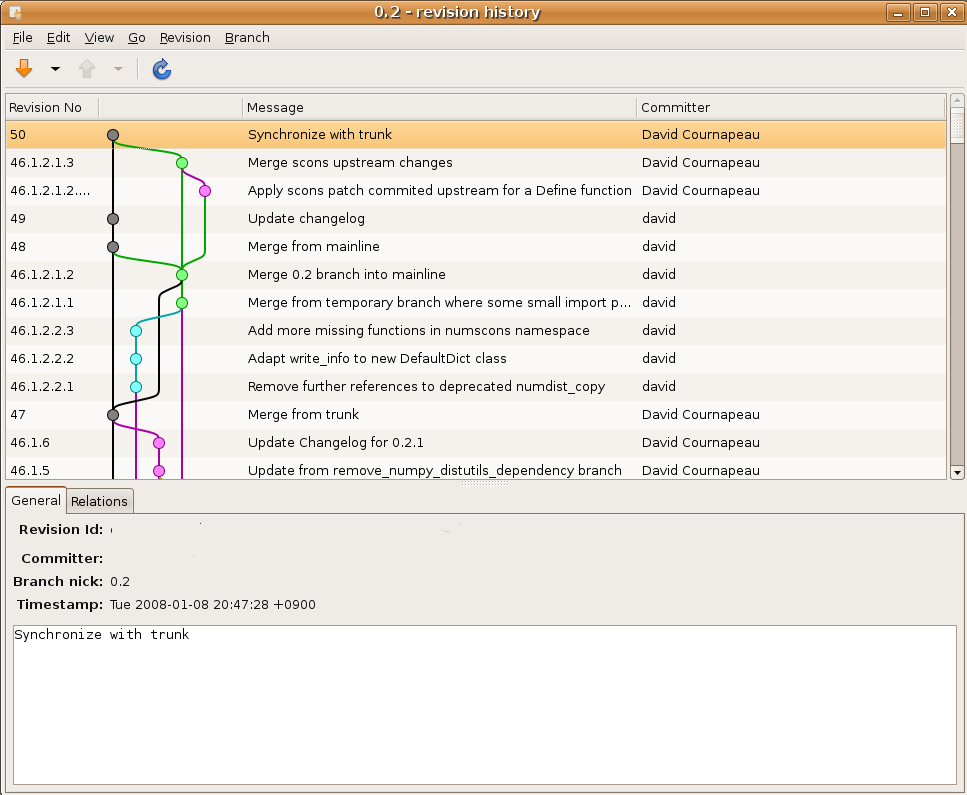967x795 pixels.
Task: Click the orange down arrow toolbar icon
Action: 24,69
